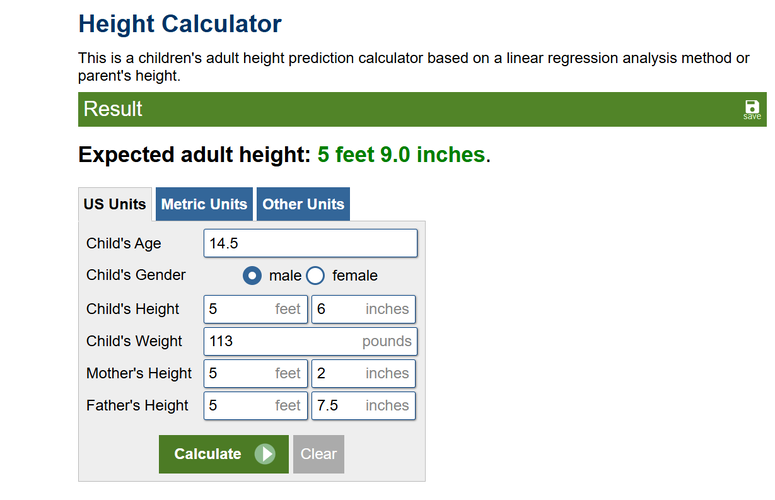
Task: Click the Child's Gender label
Action: pos(136,275)
